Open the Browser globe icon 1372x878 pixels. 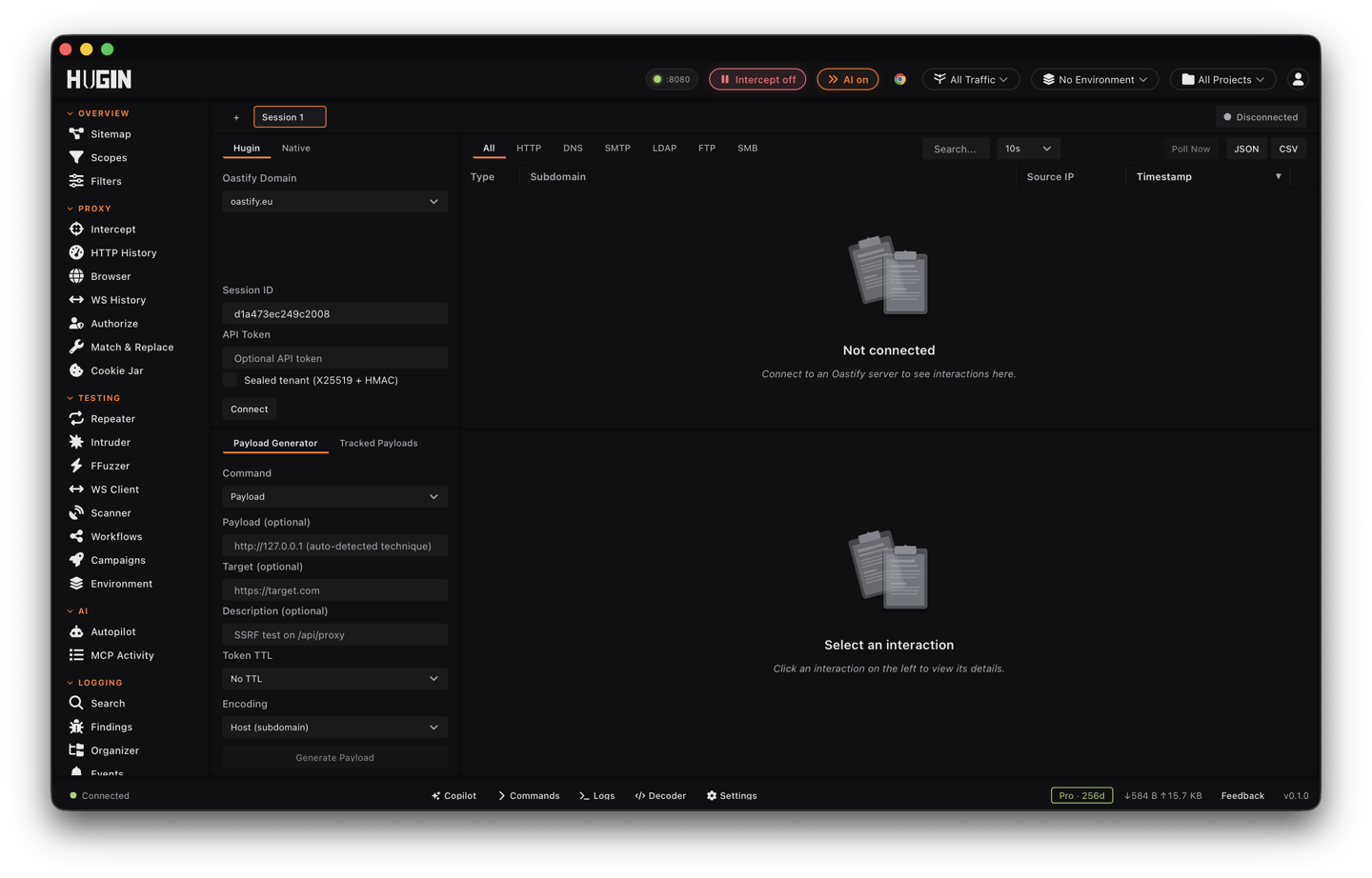point(76,276)
